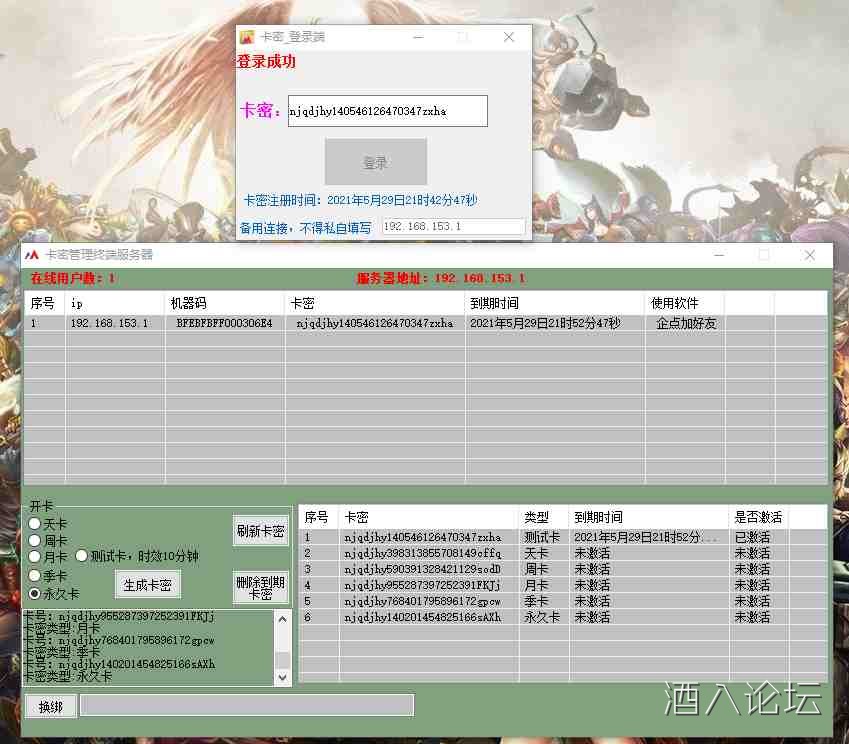Viewport: 849px width, 744px height.
Task: Select the 永久卡 row in the card key list
Action: tap(450, 618)
